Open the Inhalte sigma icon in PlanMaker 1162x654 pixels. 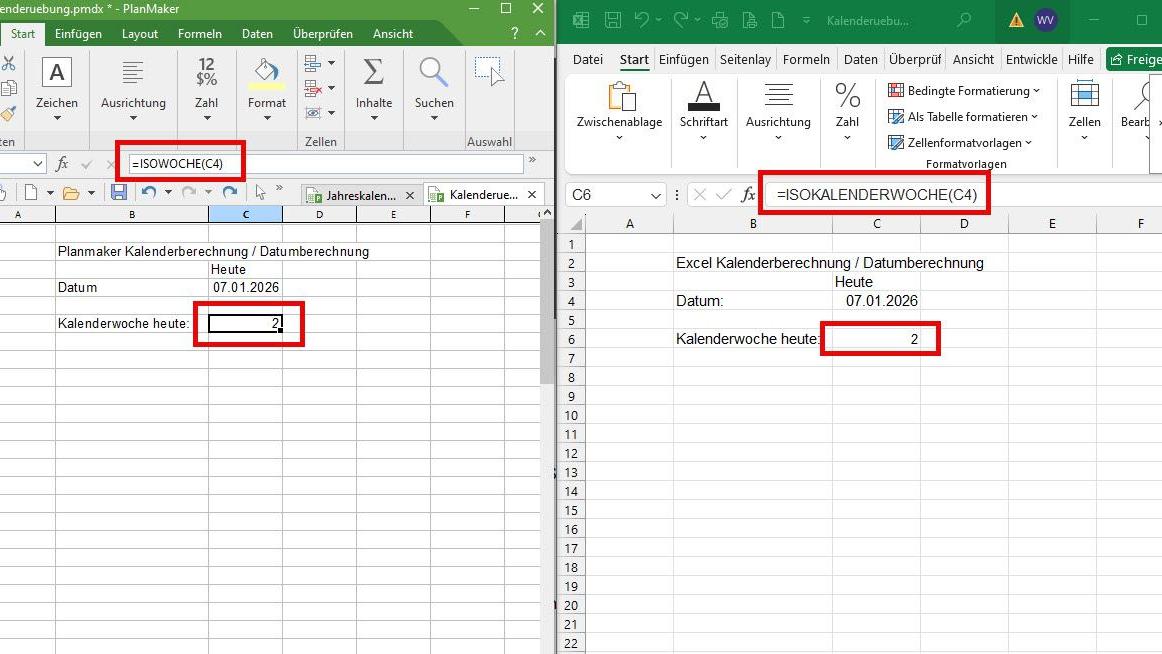373,74
